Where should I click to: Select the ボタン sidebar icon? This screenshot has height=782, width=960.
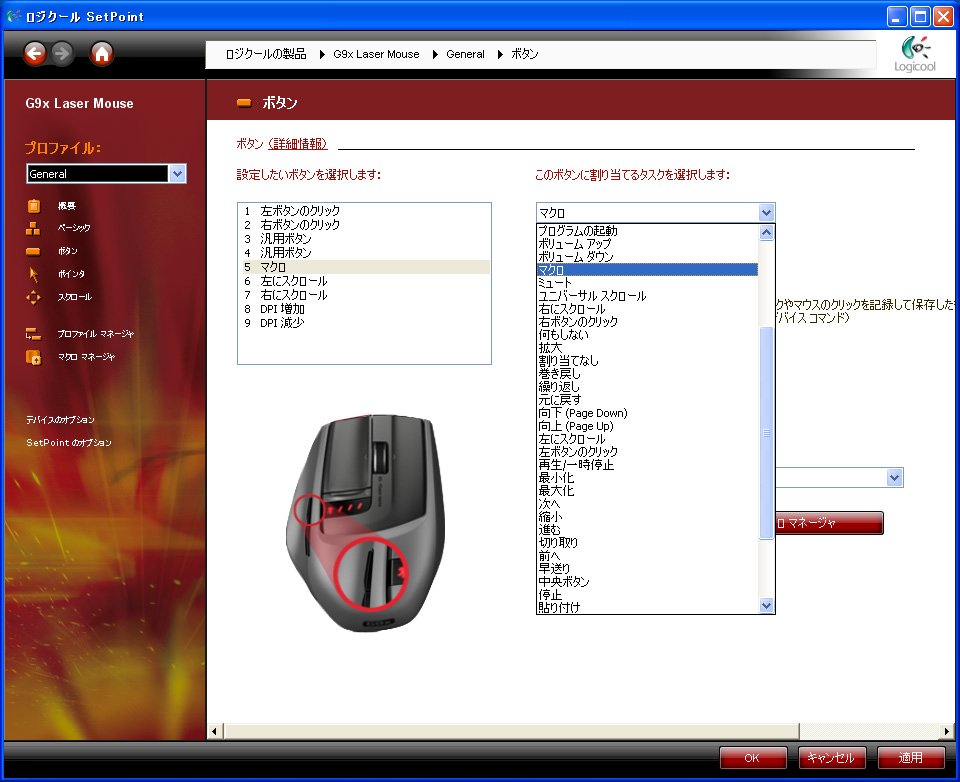coord(34,251)
